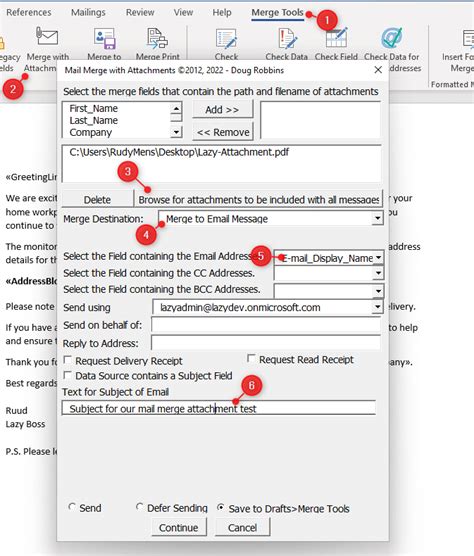Open the Help tab
The width and height of the screenshot is (474, 556).
click(x=222, y=12)
